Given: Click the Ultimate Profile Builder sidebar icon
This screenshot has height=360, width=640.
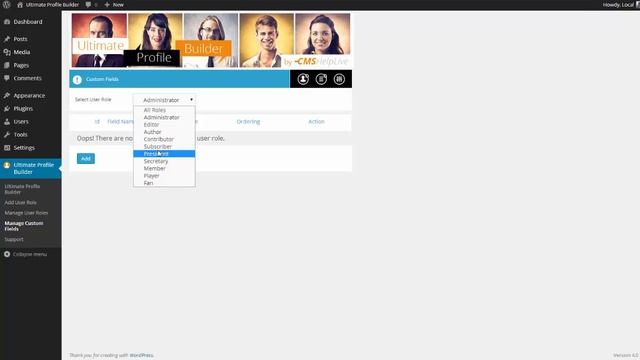Looking at the screenshot, I should coord(7,165).
